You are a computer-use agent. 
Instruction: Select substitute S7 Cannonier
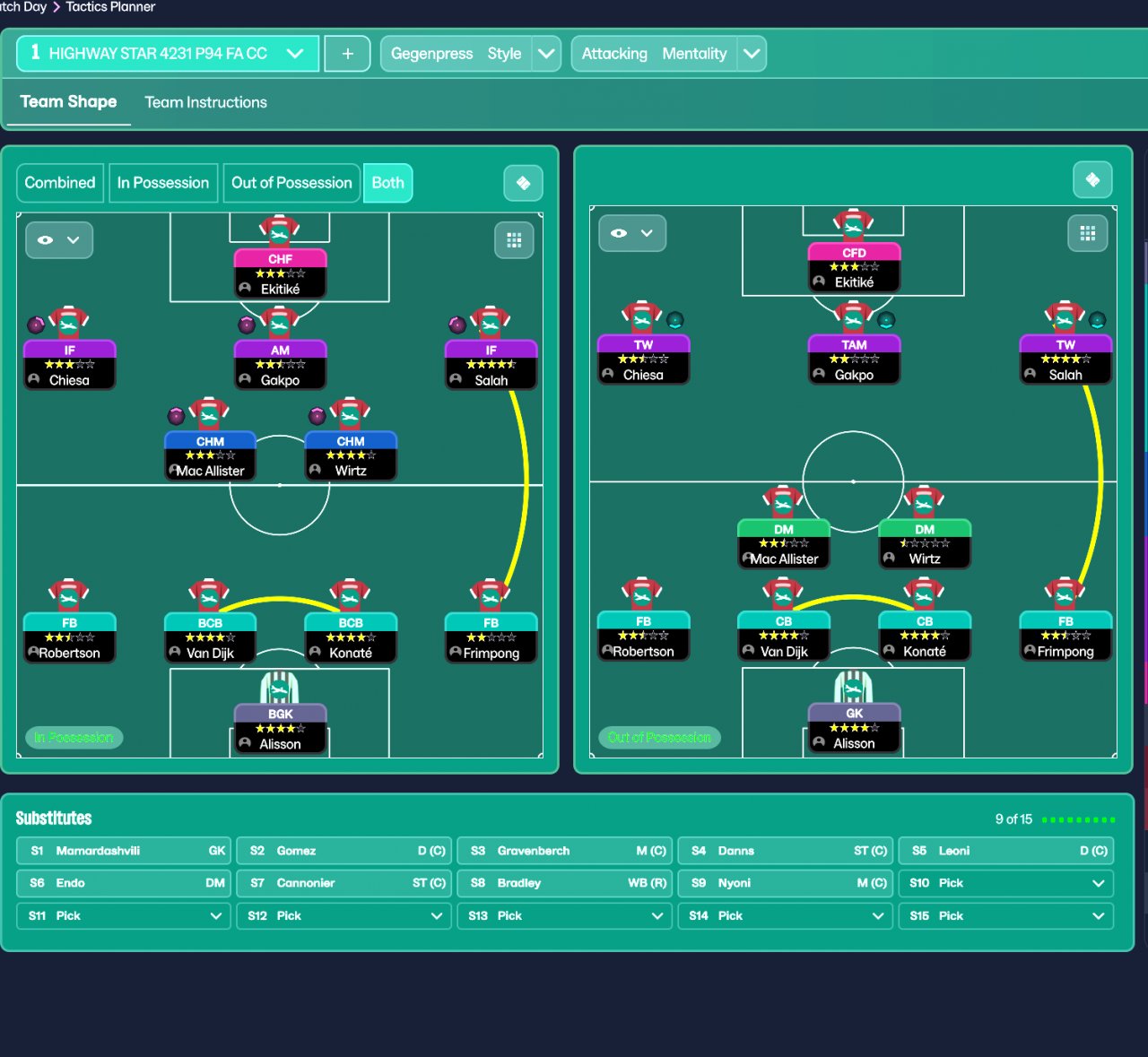coord(344,883)
